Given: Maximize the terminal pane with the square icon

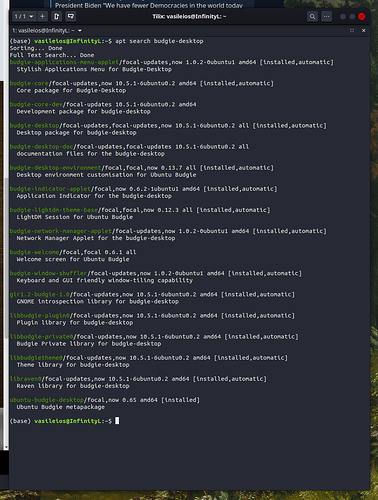Looking at the screenshot, I should click(352, 31).
